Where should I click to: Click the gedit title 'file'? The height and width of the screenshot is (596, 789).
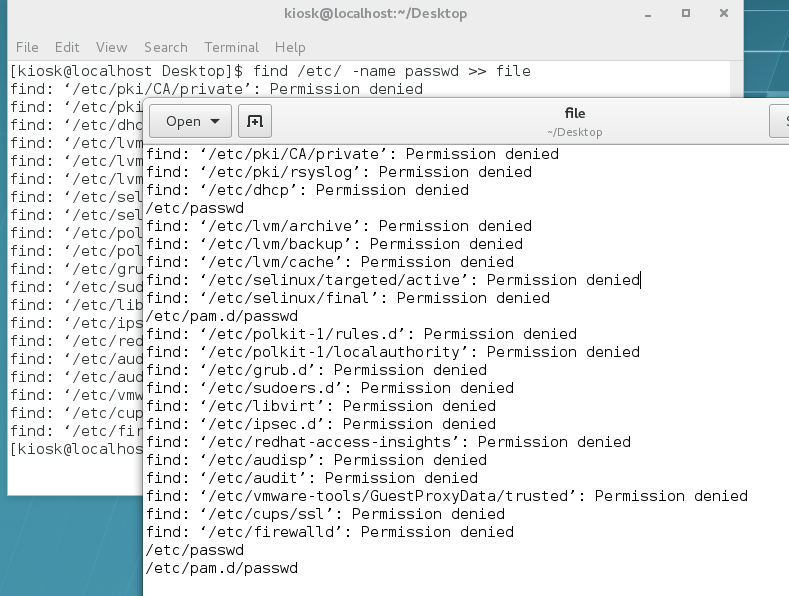pyautogui.click(x=575, y=113)
